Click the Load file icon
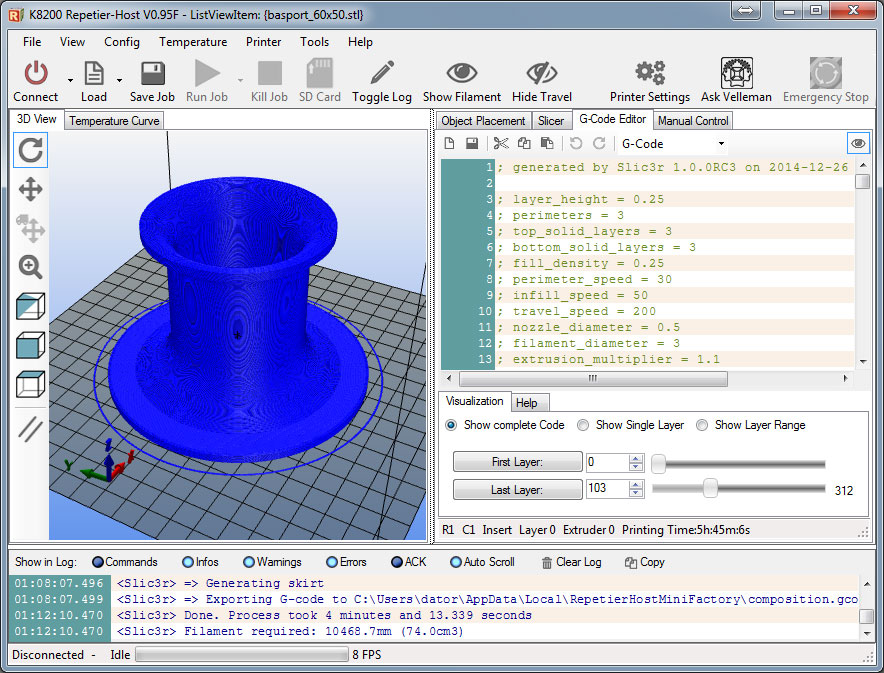Image resolution: width=884 pixels, height=673 pixels. [x=94, y=73]
